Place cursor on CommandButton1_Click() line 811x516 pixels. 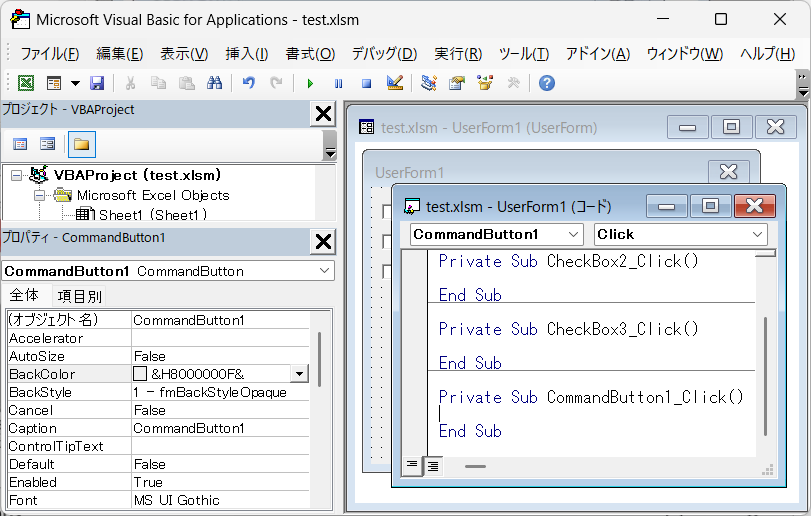pos(591,397)
